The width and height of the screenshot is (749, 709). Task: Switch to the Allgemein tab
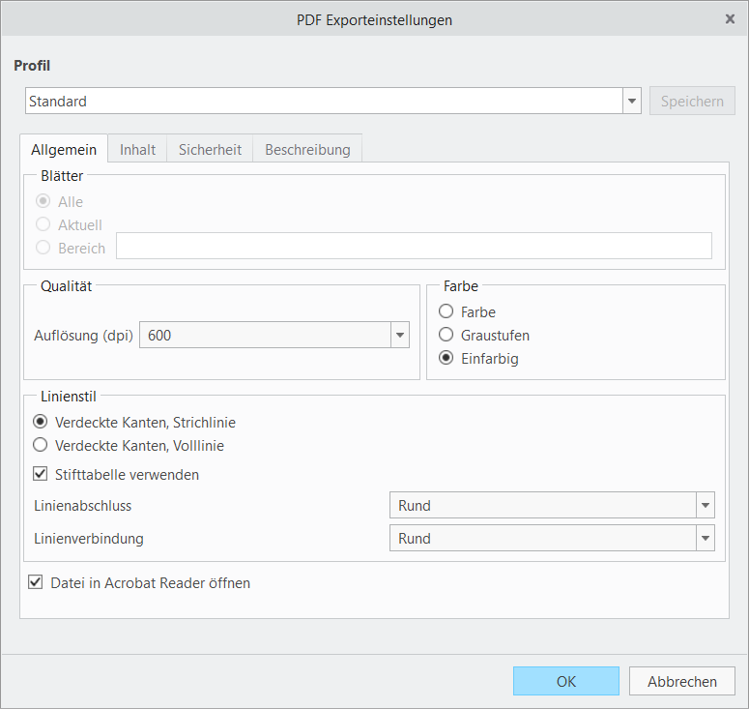click(x=64, y=150)
